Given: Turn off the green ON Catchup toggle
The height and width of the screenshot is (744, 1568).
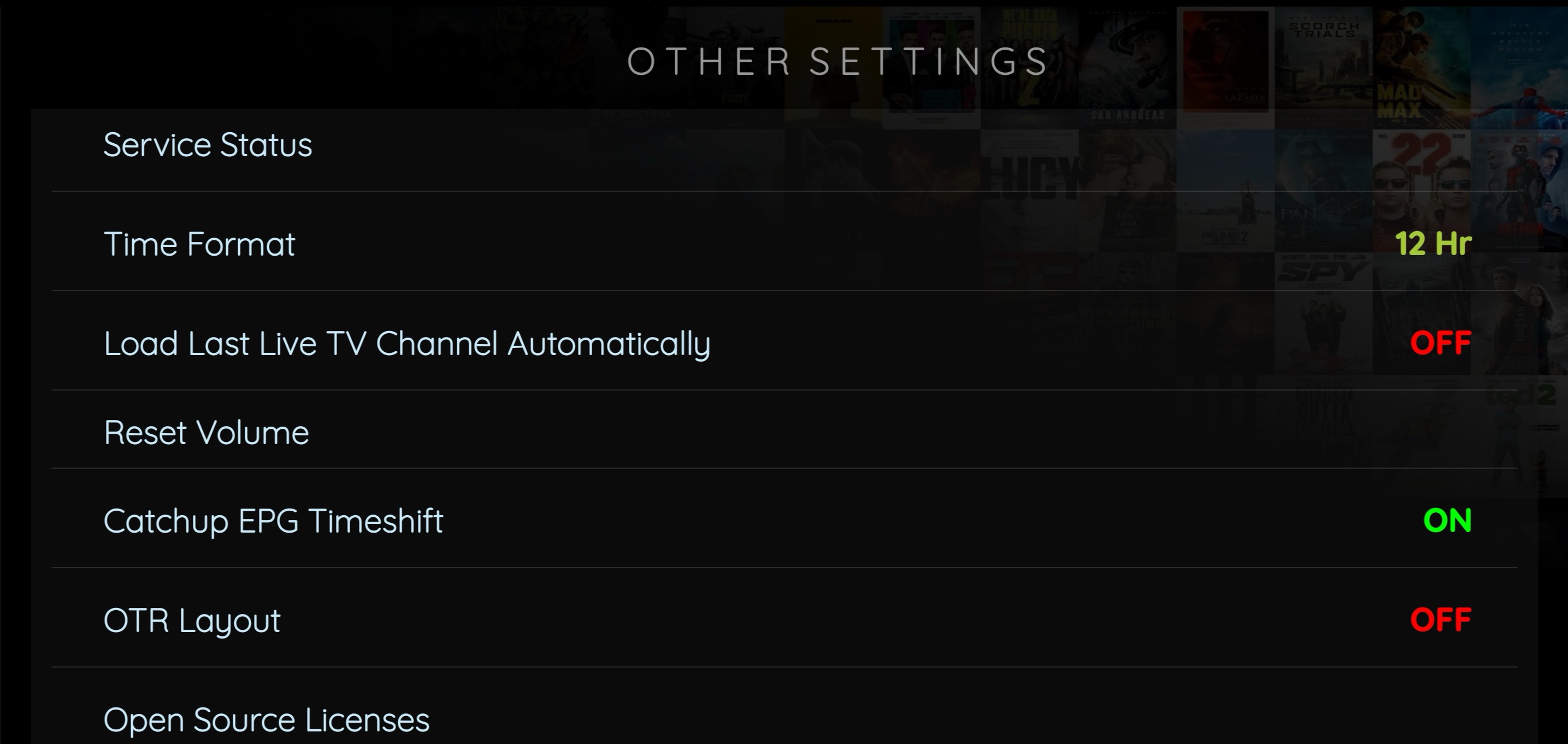Looking at the screenshot, I should 1447,521.
